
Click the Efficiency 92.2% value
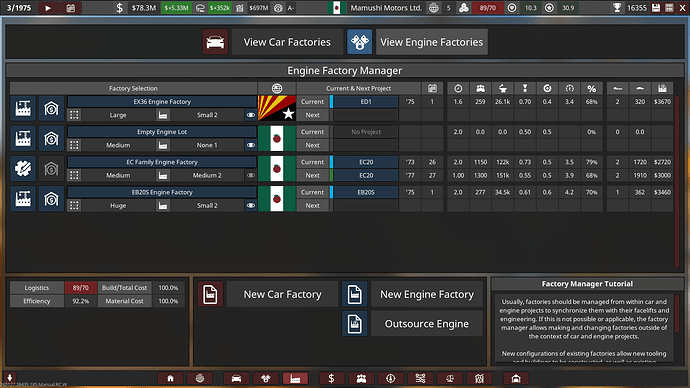[x=81, y=301]
